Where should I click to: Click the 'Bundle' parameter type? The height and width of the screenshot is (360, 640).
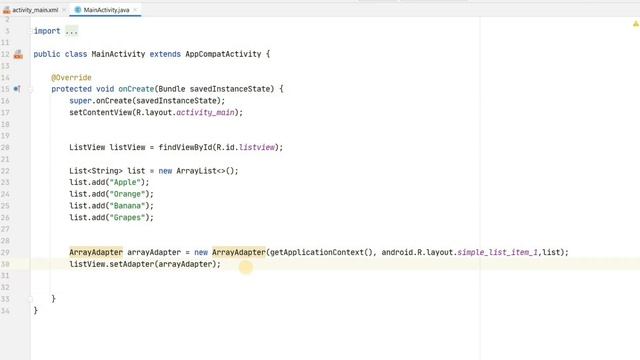tap(171, 89)
